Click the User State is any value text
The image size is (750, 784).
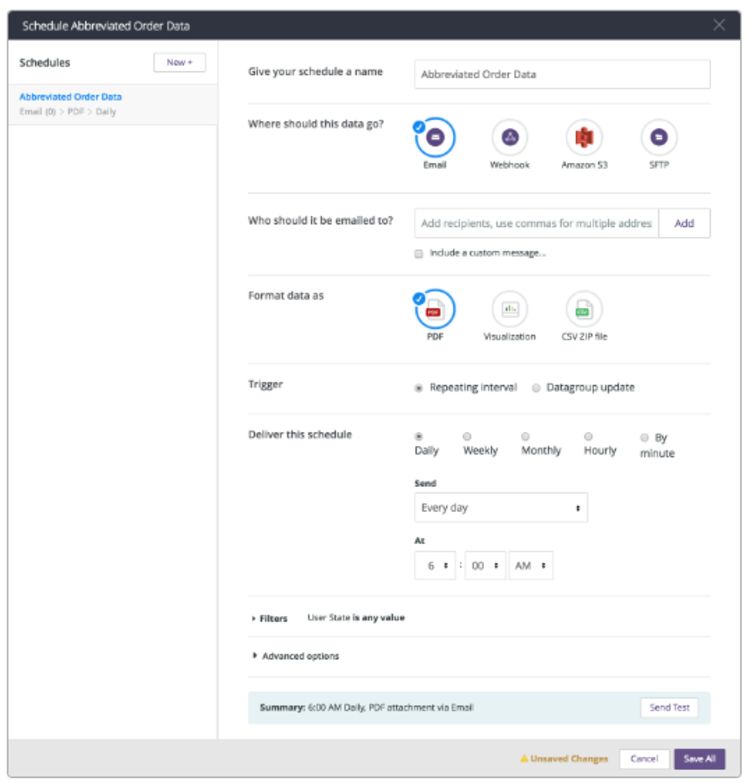(x=356, y=618)
